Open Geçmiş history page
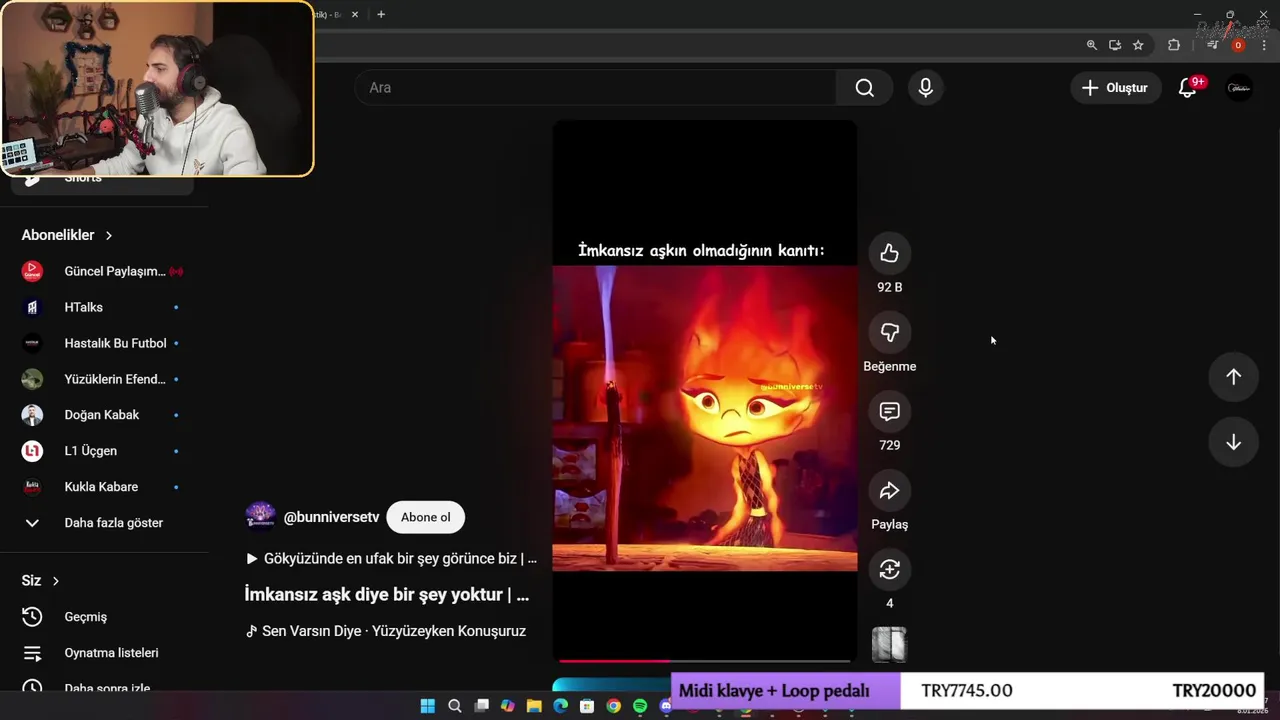 (103, 617)
